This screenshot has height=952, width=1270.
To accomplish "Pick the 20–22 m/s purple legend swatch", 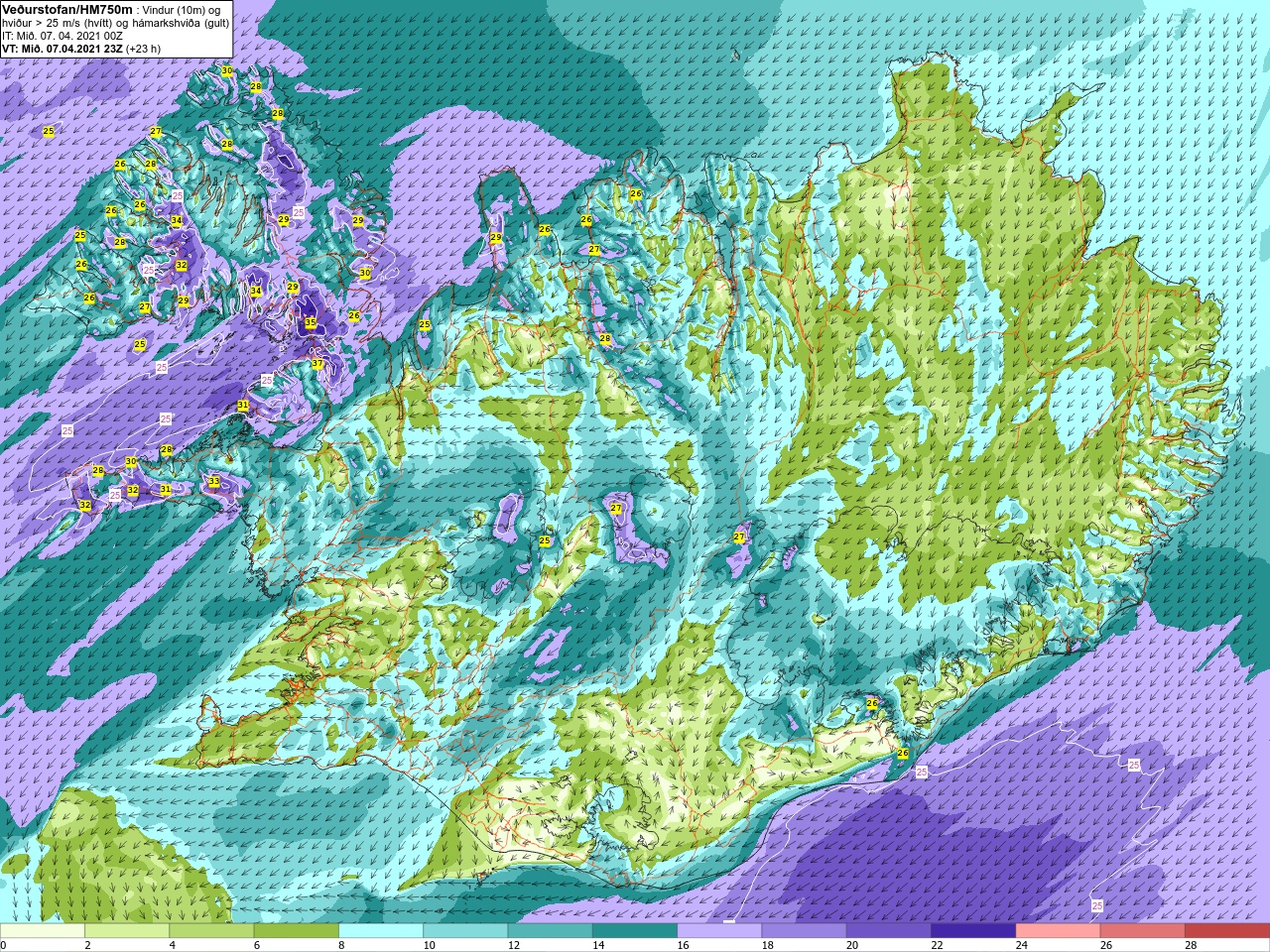I will click(888, 931).
